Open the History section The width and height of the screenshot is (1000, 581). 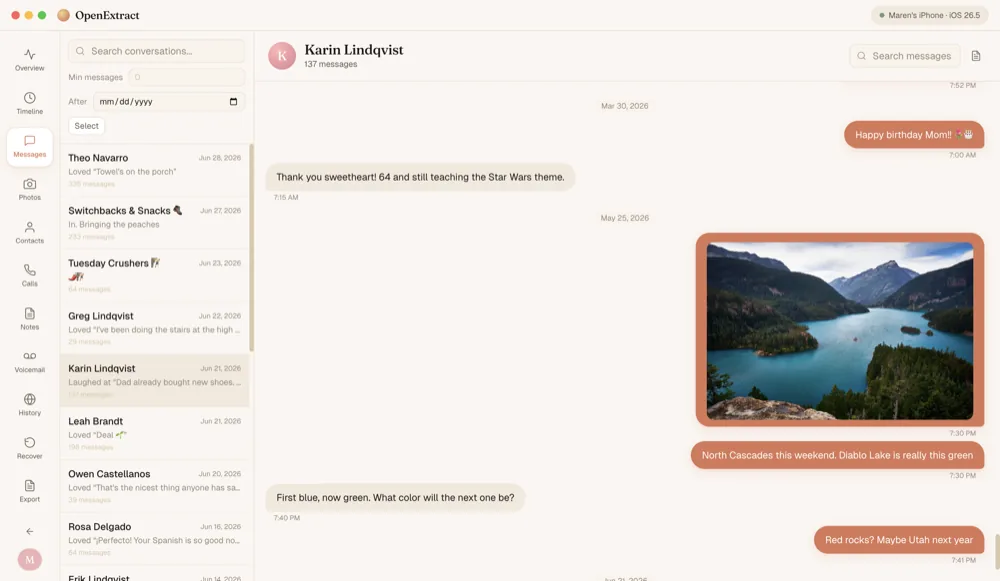coord(29,405)
